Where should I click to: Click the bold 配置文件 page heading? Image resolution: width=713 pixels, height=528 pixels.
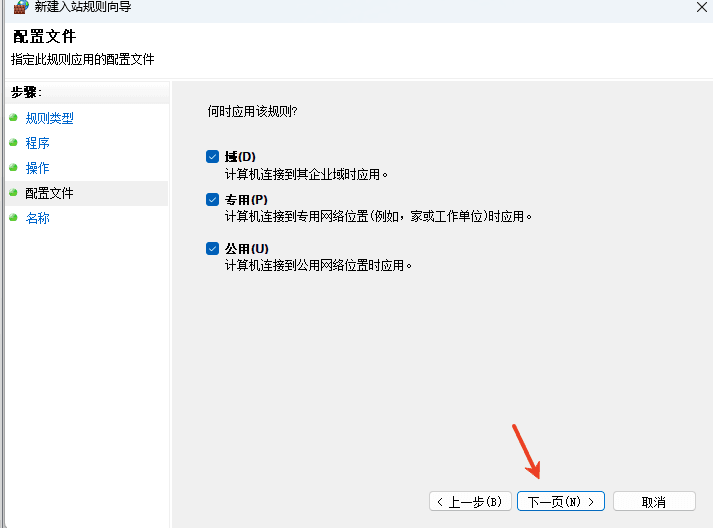(45, 36)
